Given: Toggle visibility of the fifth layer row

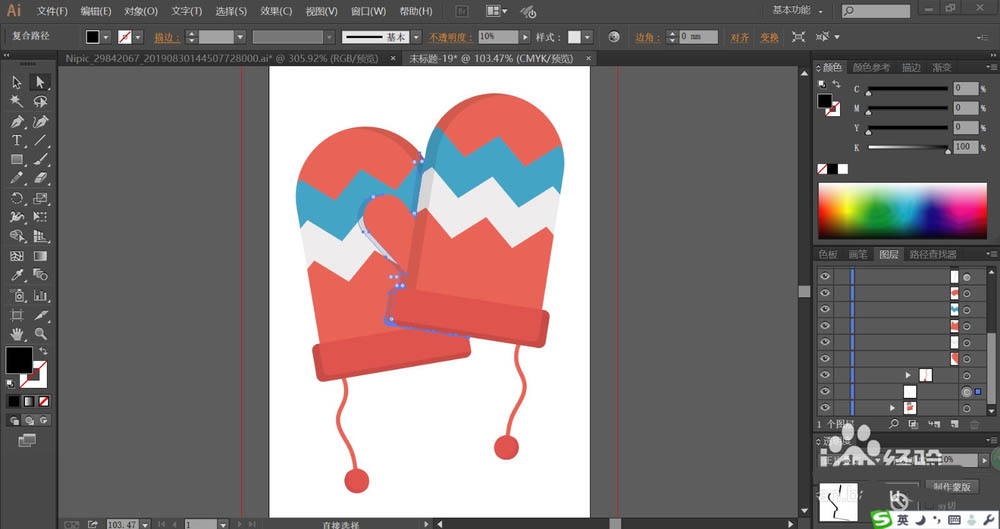Looking at the screenshot, I should click(825, 342).
